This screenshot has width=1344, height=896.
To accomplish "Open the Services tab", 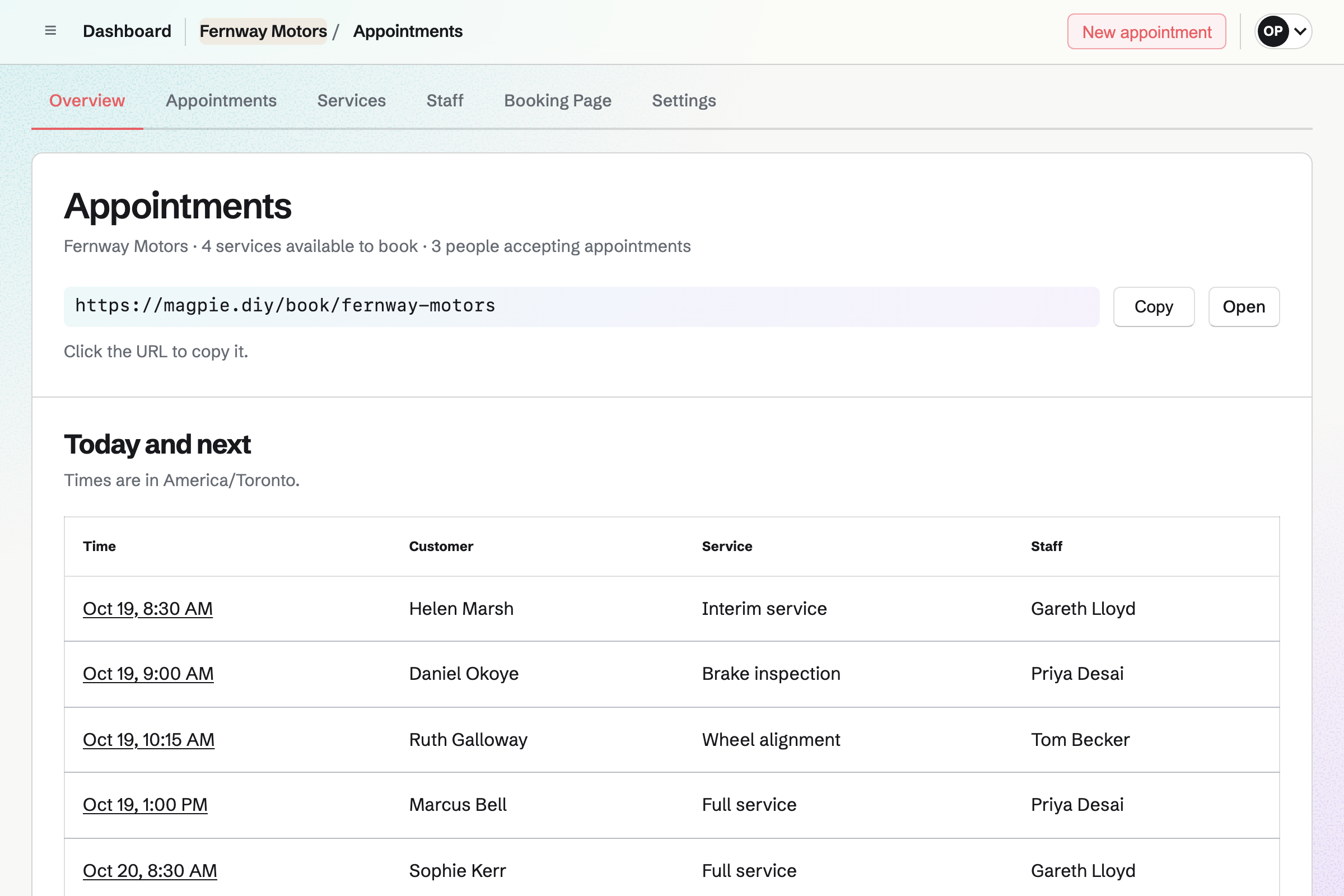I will pyautogui.click(x=352, y=101).
